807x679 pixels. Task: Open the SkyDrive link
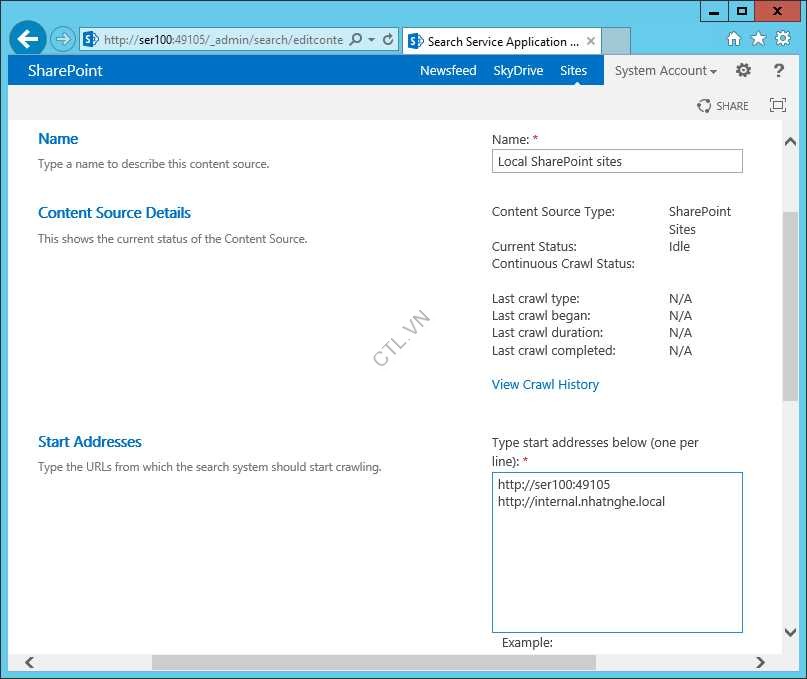pyautogui.click(x=518, y=71)
